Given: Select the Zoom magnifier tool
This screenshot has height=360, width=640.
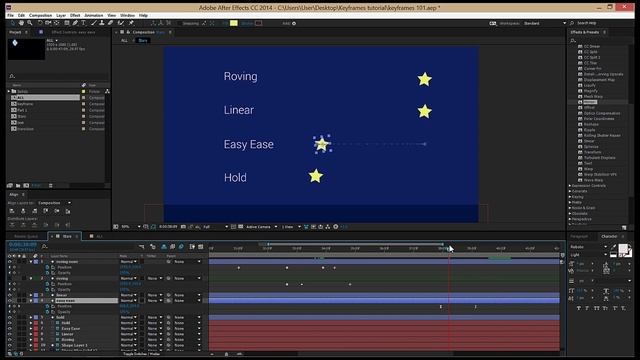Looking at the screenshot, I should pyautogui.click(x=30, y=23).
